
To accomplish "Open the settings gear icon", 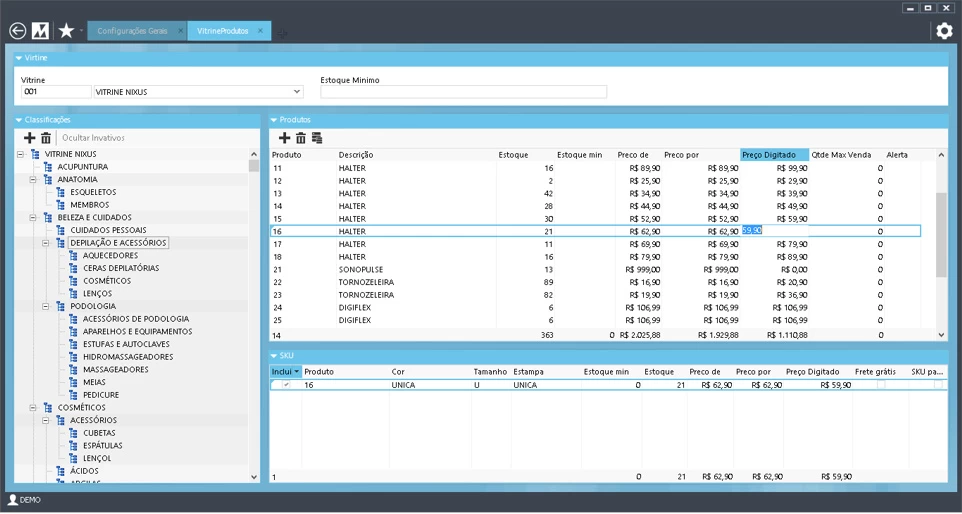I will (944, 31).
